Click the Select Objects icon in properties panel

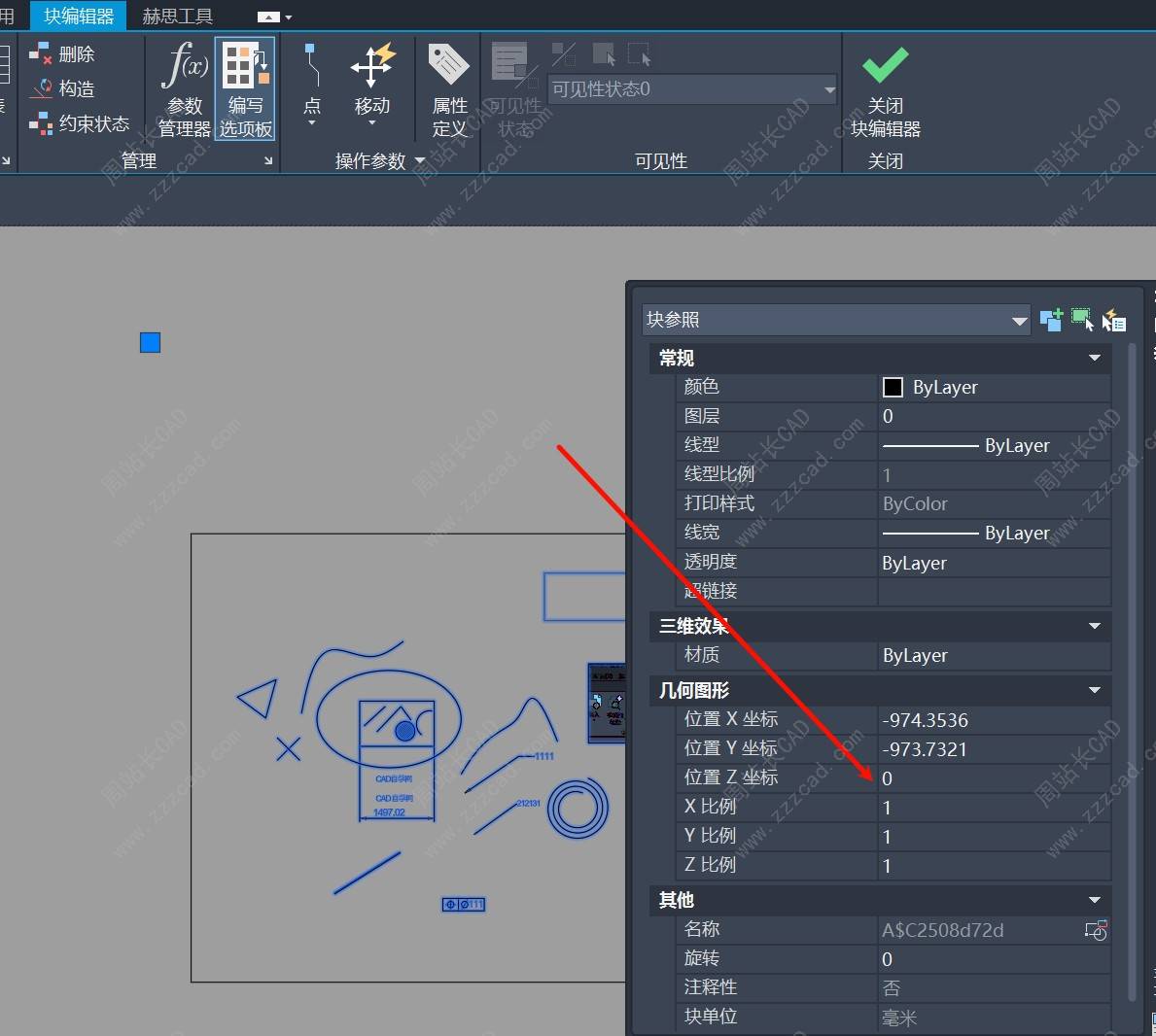(x=1082, y=320)
